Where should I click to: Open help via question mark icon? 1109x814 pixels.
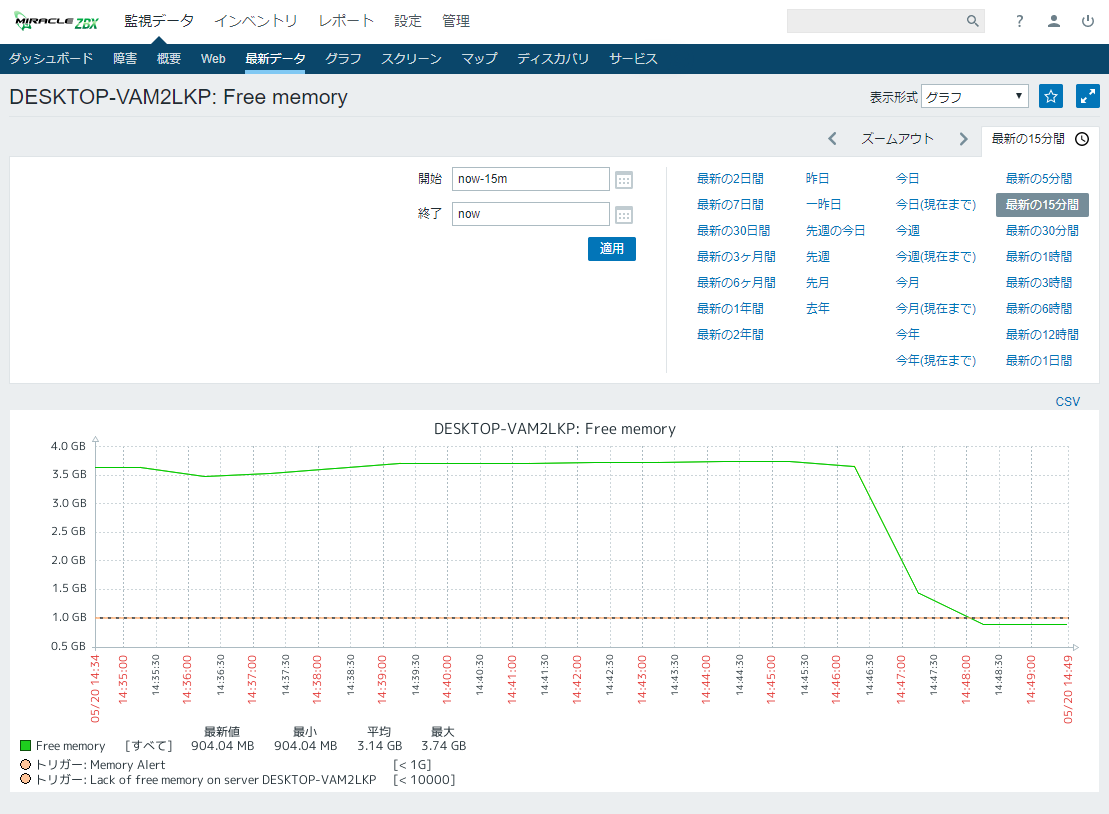1019,21
